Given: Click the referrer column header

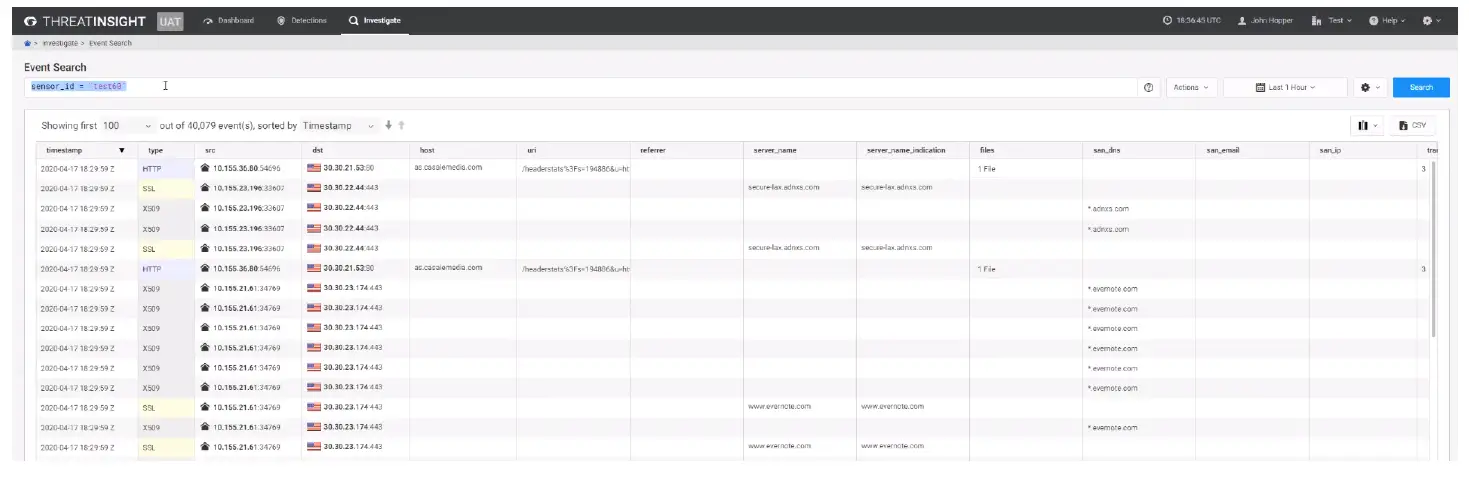Looking at the screenshot, I should pos(686,150).
